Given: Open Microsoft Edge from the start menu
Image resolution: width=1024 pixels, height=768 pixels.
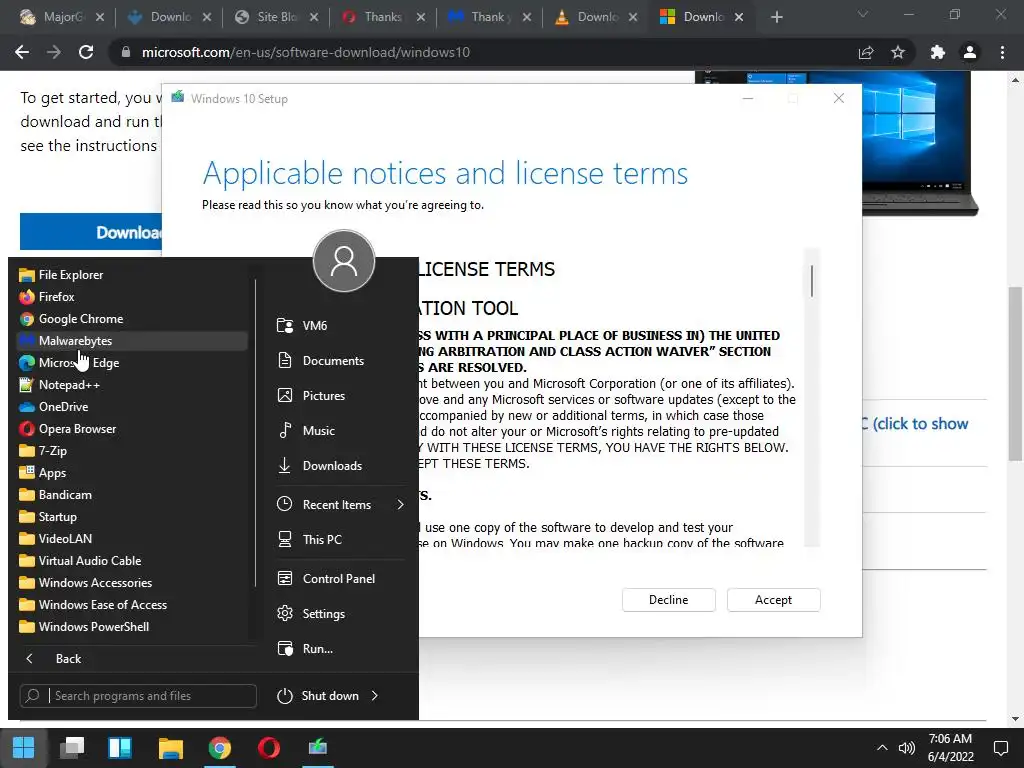Looking at the screenshot, I should [131, 362].
